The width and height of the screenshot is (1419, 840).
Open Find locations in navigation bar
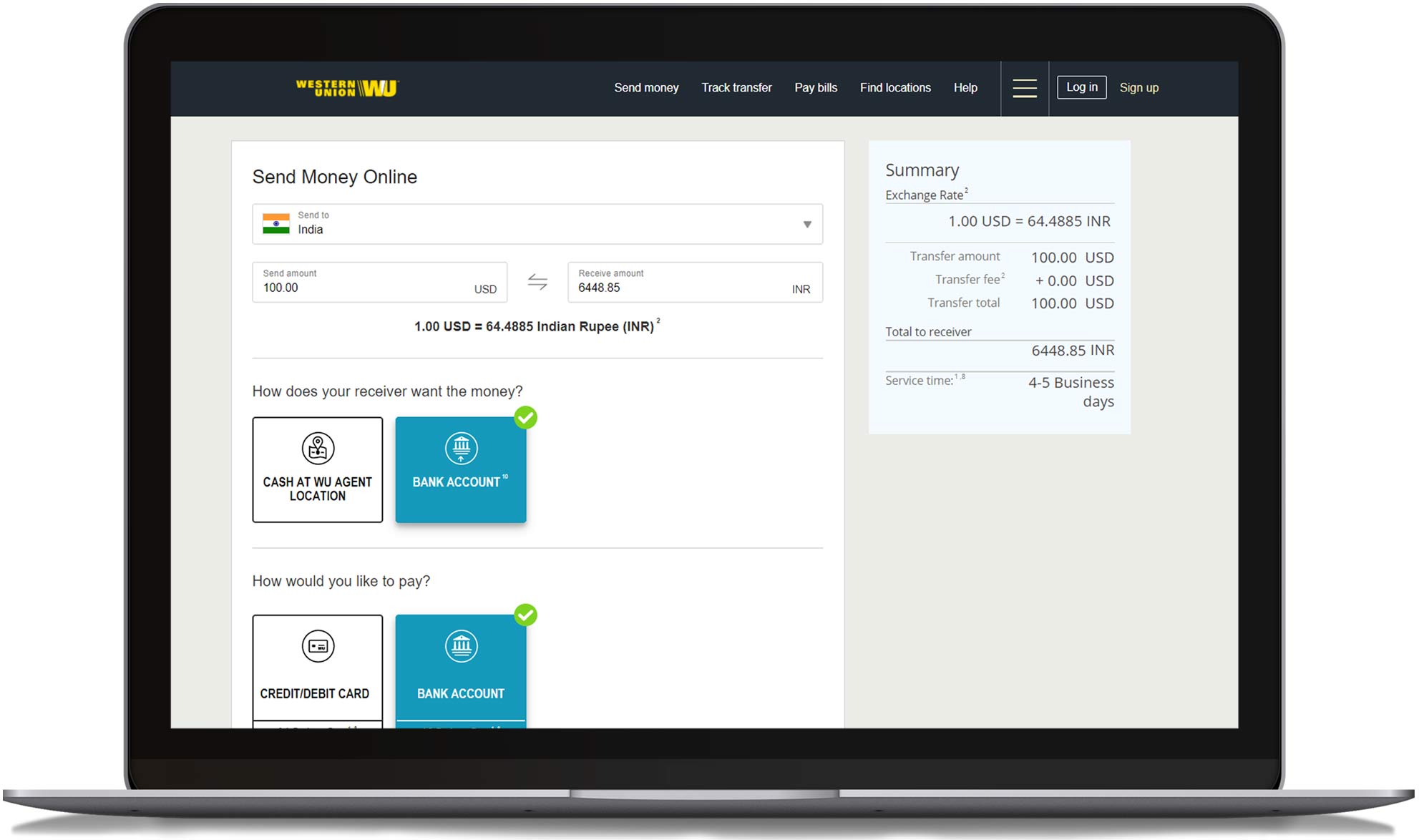pyautogui.click(x=894, y=87)
